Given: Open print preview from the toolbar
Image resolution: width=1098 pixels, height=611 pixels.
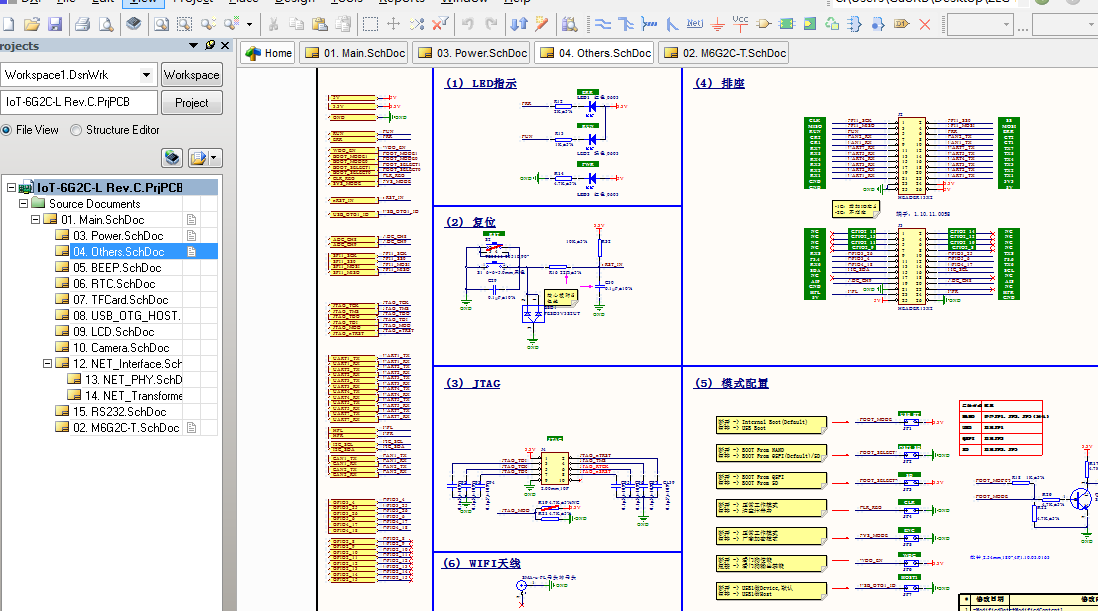Looking at the screenshot, I should 106,24.
